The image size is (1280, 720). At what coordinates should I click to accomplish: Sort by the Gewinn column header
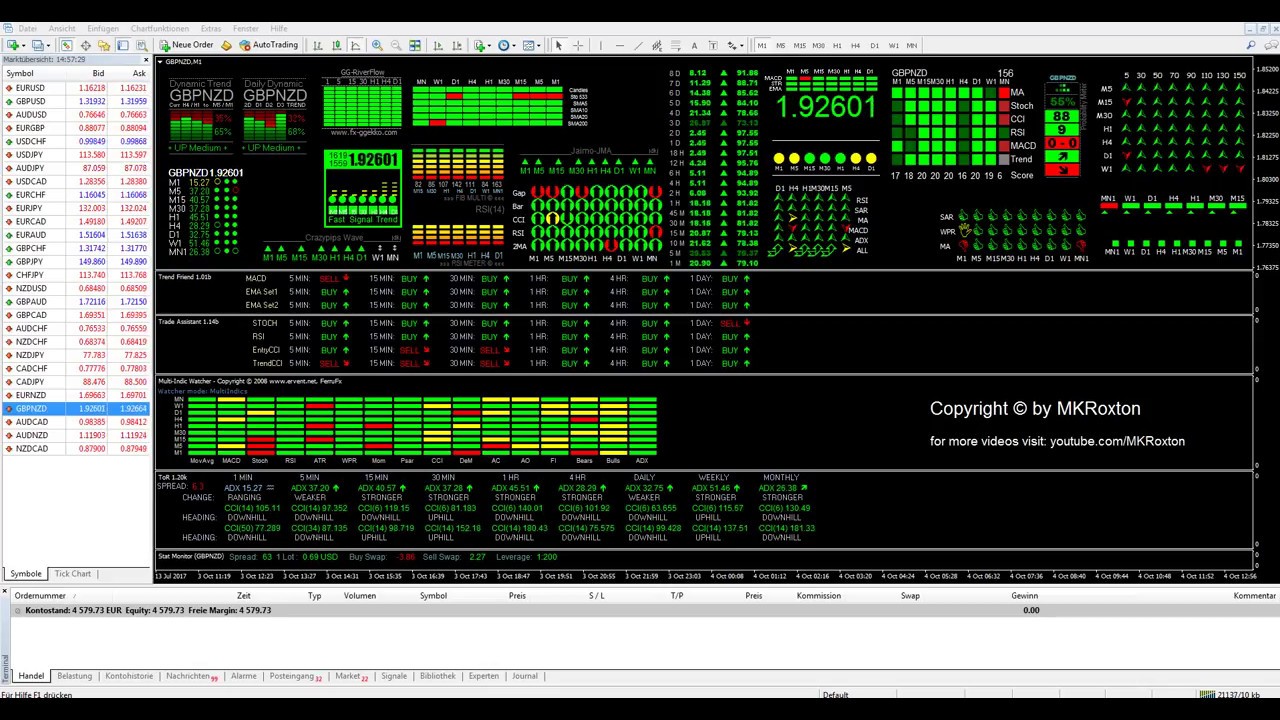pos(1024,596)
